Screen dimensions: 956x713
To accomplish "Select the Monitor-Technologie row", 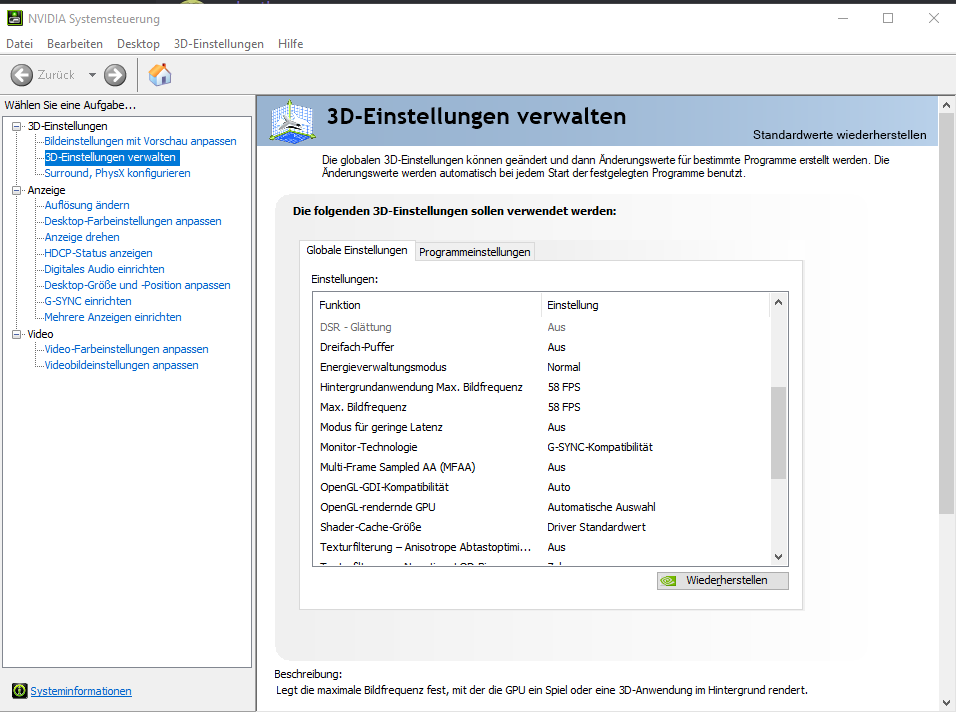I will [541, 447].
